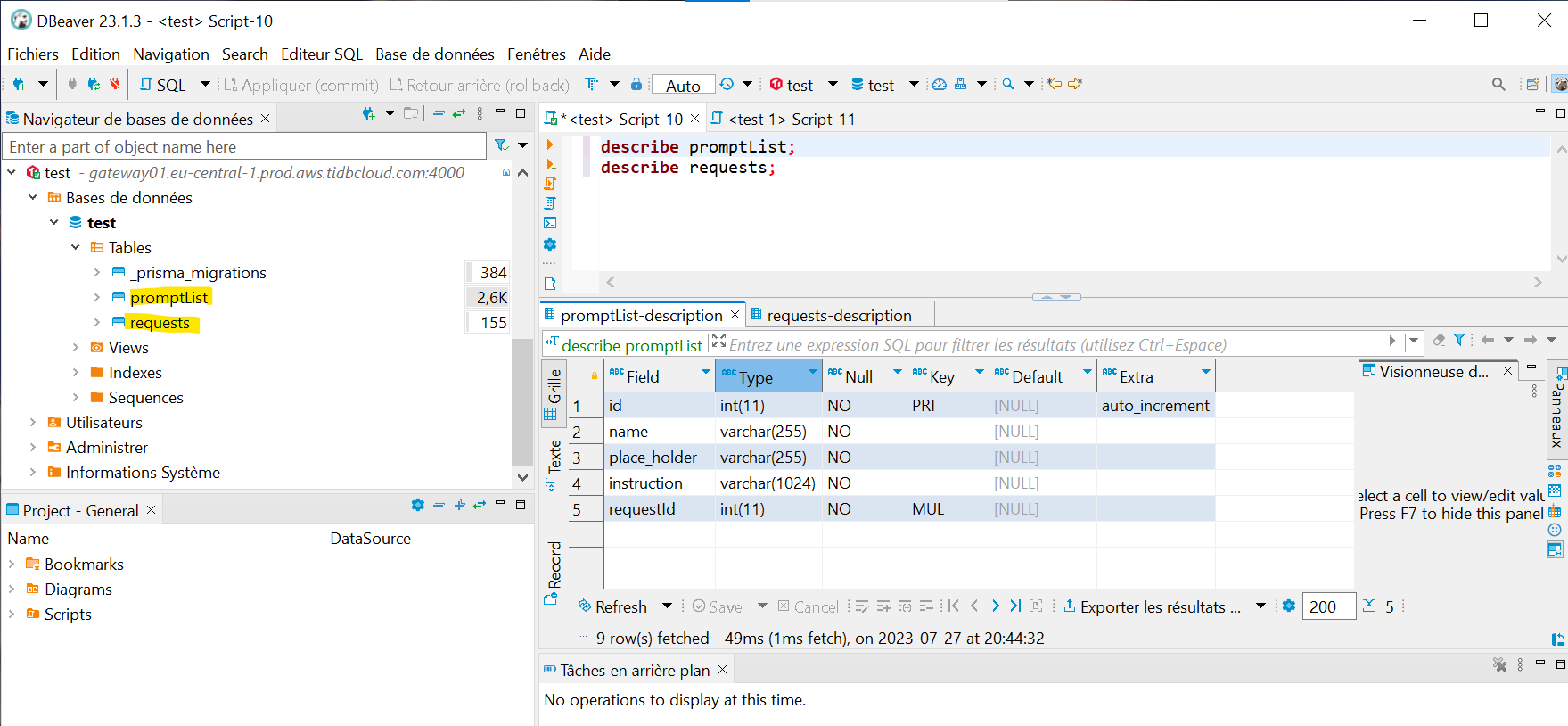The height and width of the screenshot is (726, 1568).
Task: Jump to last result row
Action: [x=1015, y=606]
